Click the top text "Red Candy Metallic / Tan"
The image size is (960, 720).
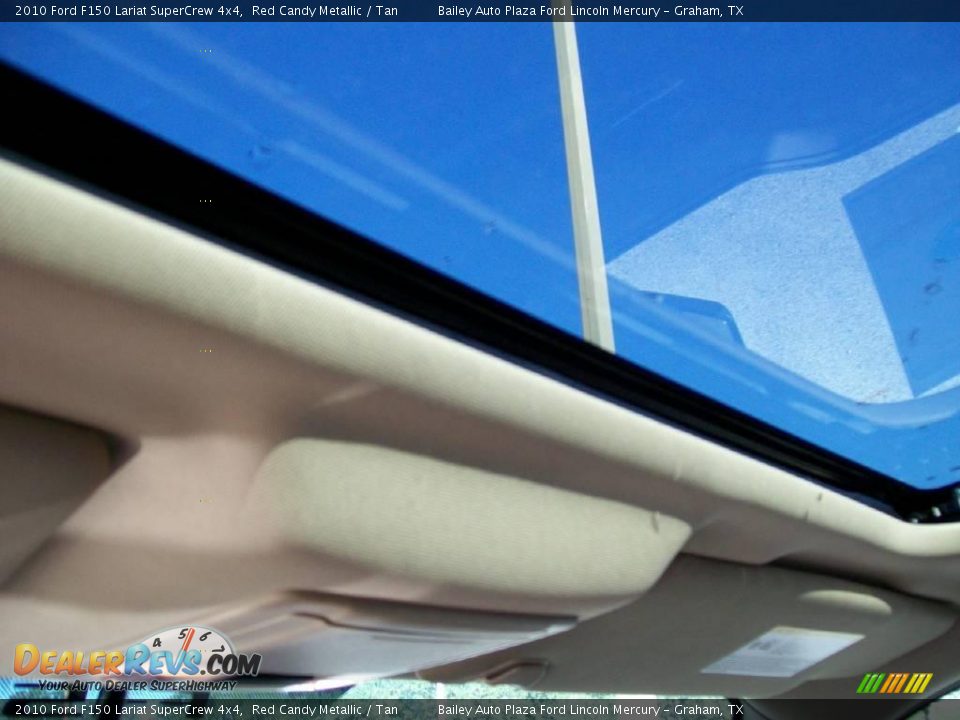coord(324,10)
